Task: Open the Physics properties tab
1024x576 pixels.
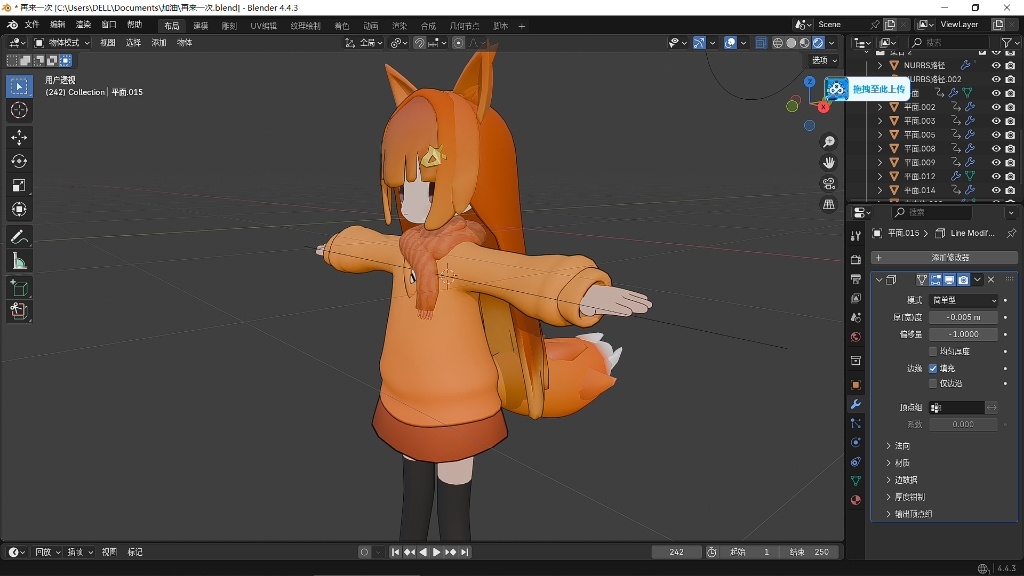Action: [x=856, y=442]
